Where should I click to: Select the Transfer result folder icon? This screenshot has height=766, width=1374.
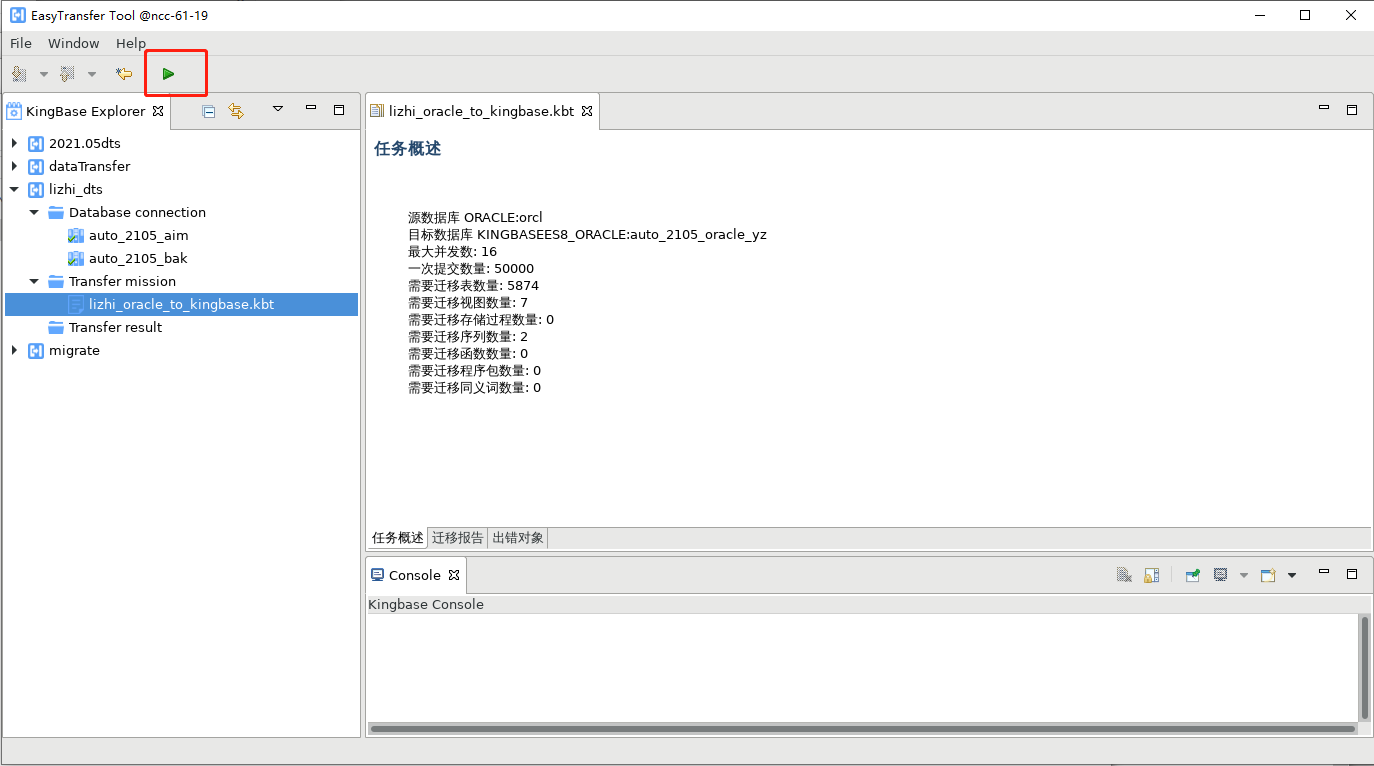click(56, 327)
